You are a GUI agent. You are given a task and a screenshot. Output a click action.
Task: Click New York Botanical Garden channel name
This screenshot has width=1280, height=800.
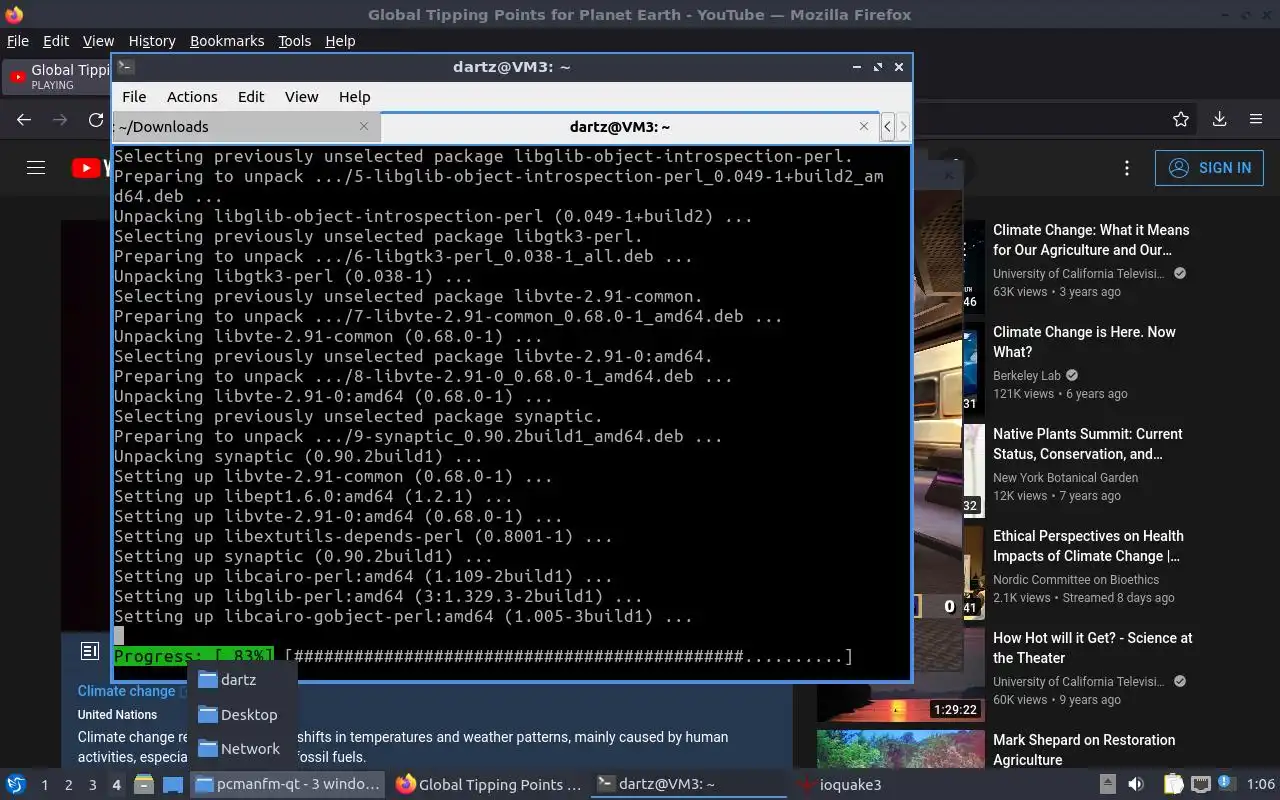[1065, 478]
